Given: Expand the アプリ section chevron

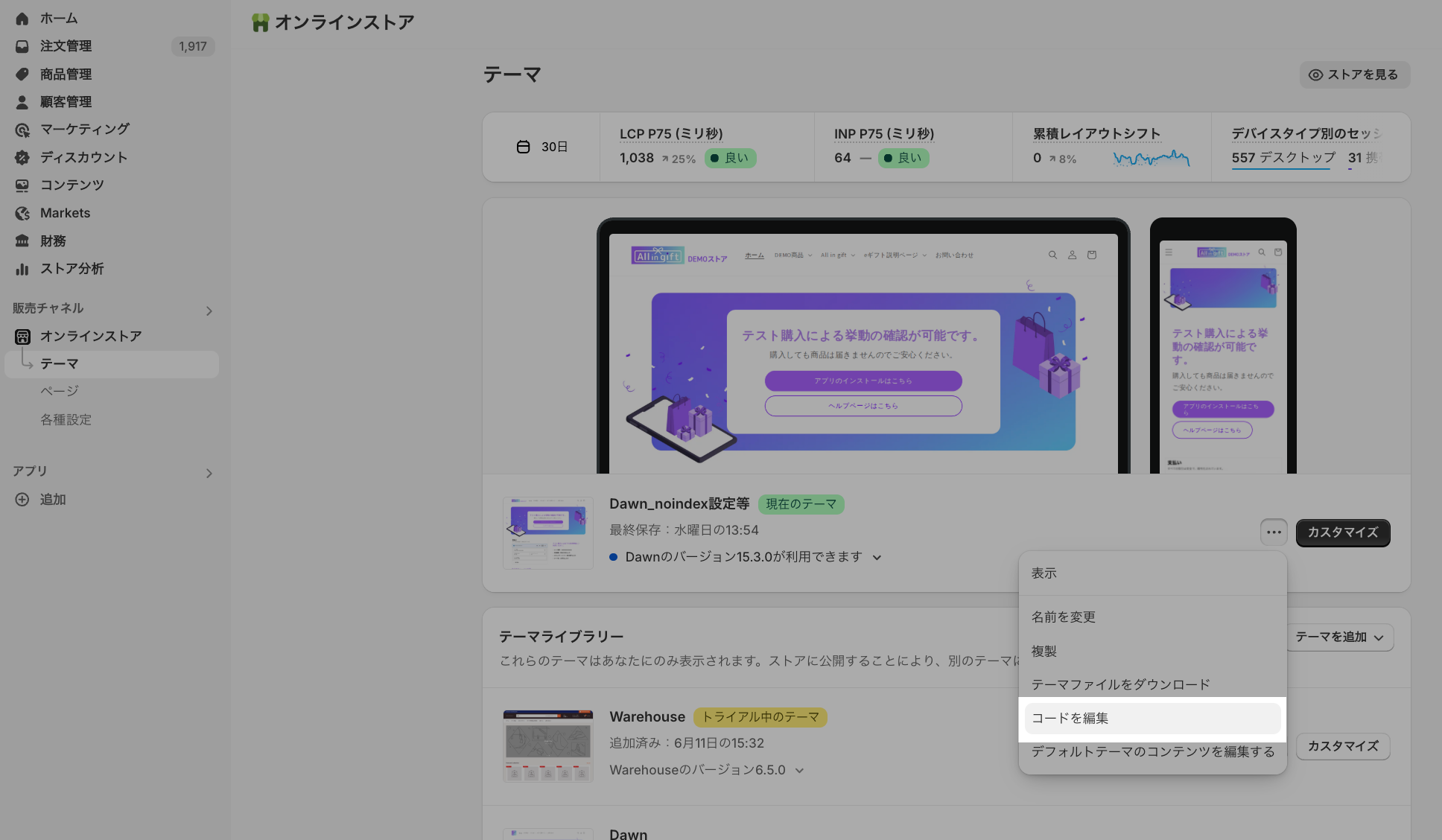Looking at the screenshot, I should tap(209, 474).
